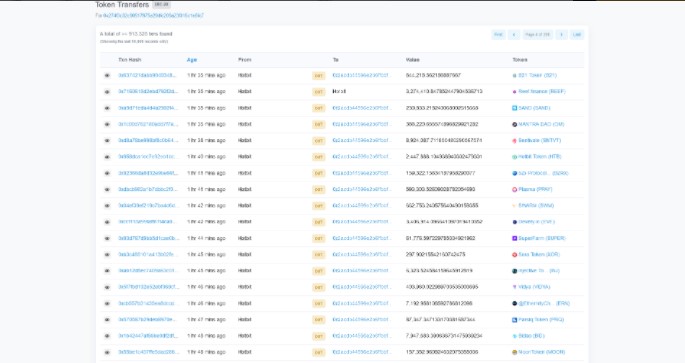Open SAND (SAND) token link
The height and width of the screenshot is (363, 685).
[534, 108]
